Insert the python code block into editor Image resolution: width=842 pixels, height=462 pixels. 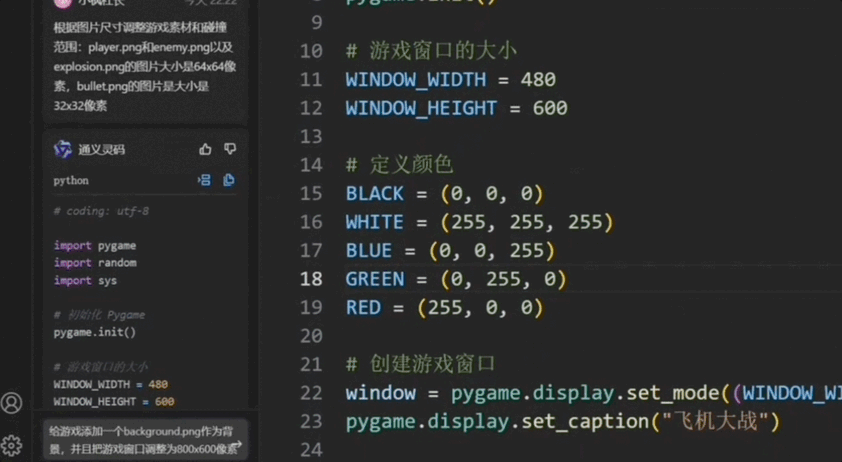[204, 180]
